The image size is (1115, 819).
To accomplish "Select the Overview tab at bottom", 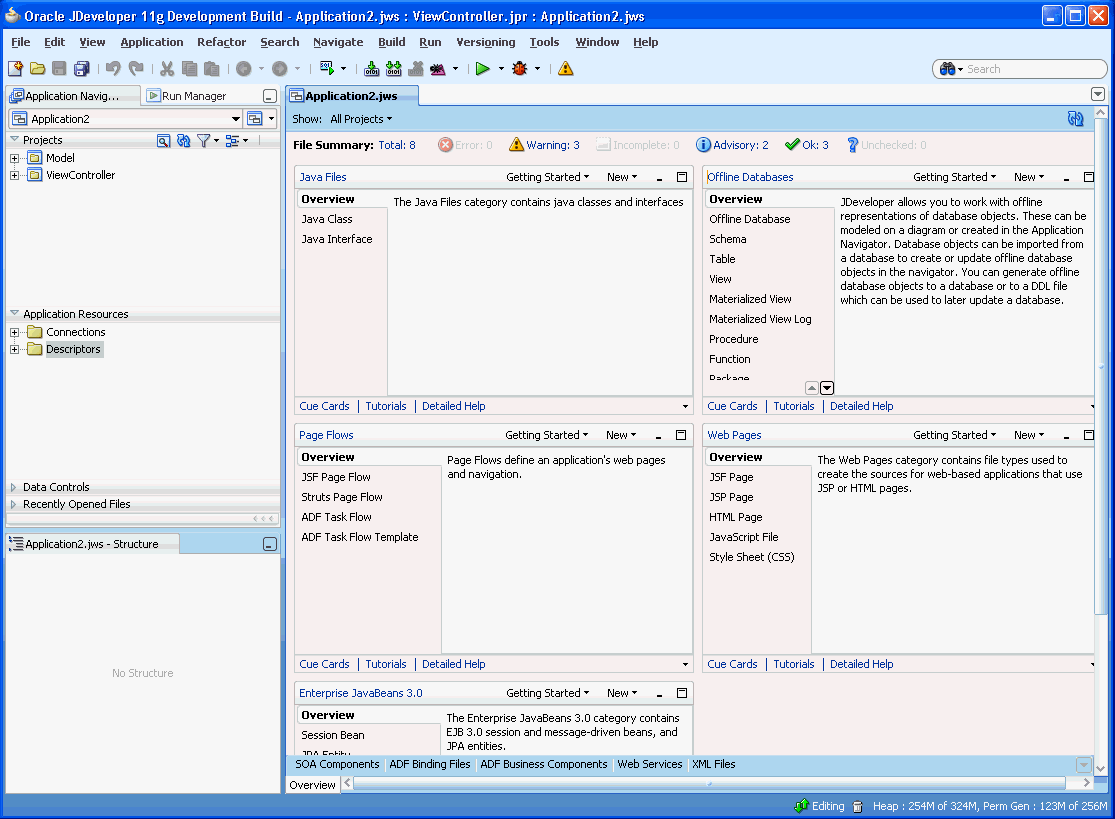I will coord(312,785).
